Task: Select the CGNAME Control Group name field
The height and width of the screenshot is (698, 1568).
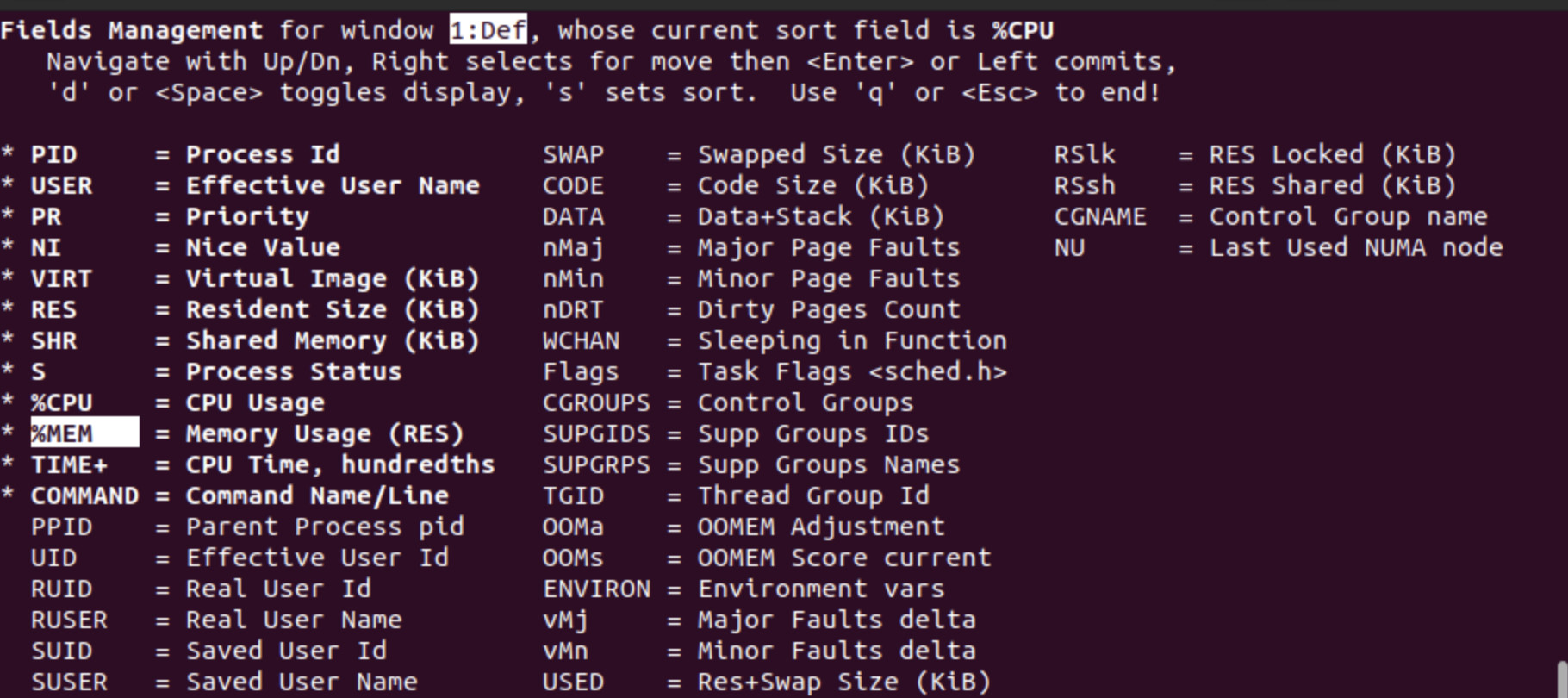Action: [1099, 216]
